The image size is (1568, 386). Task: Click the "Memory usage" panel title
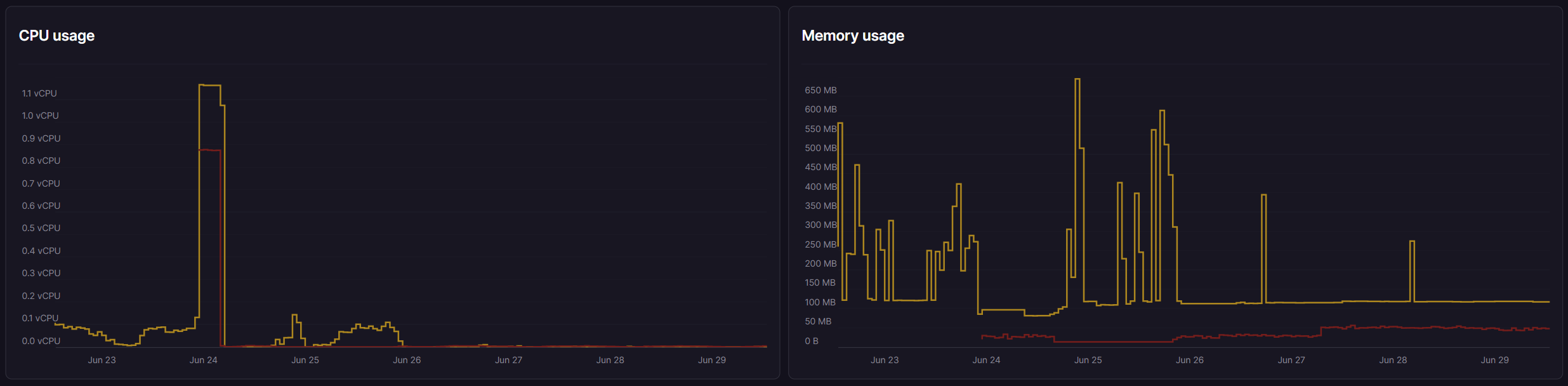pyautogui.click(x=852, y=36)
